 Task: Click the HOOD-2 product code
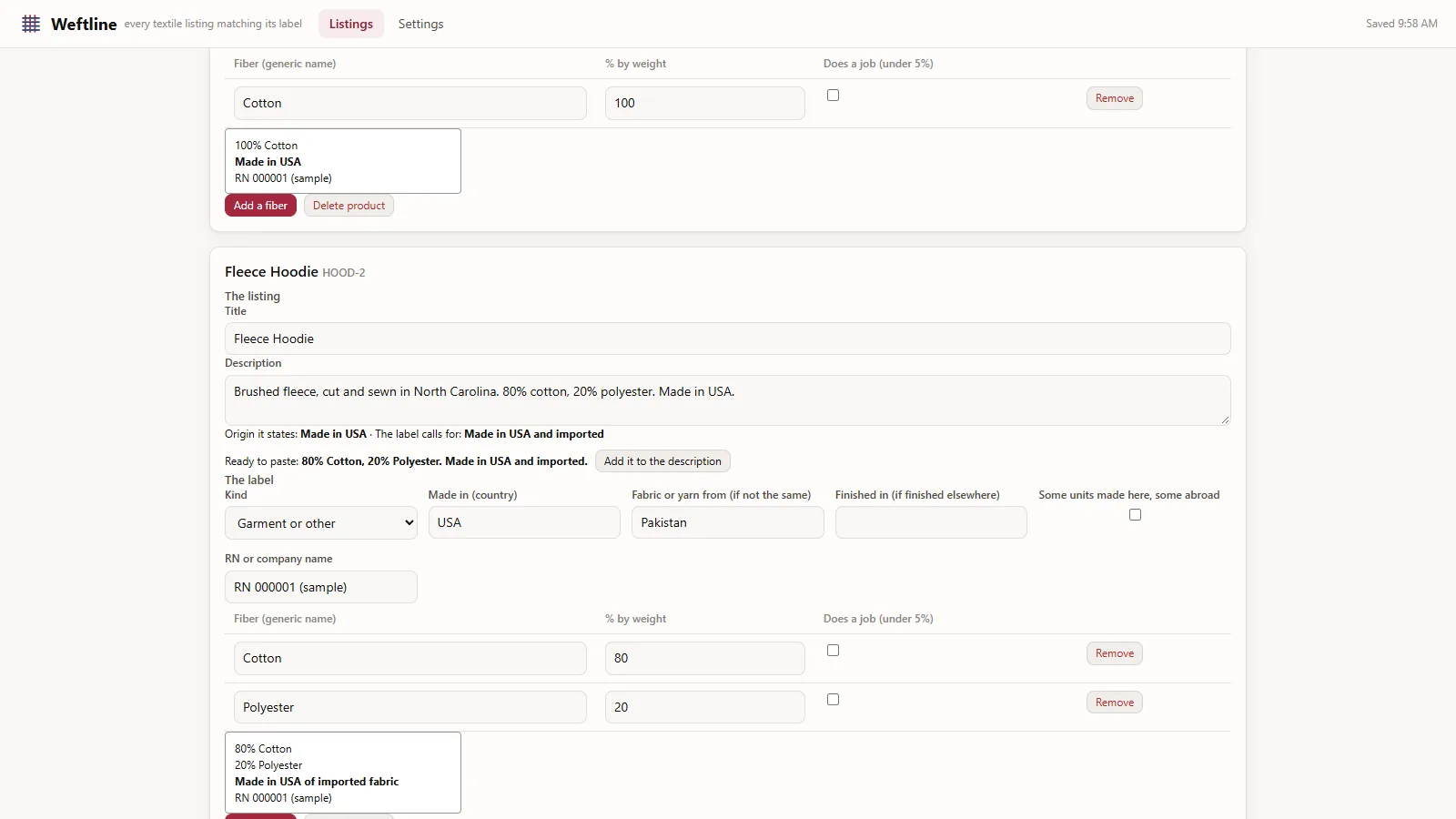pos(344,273)
